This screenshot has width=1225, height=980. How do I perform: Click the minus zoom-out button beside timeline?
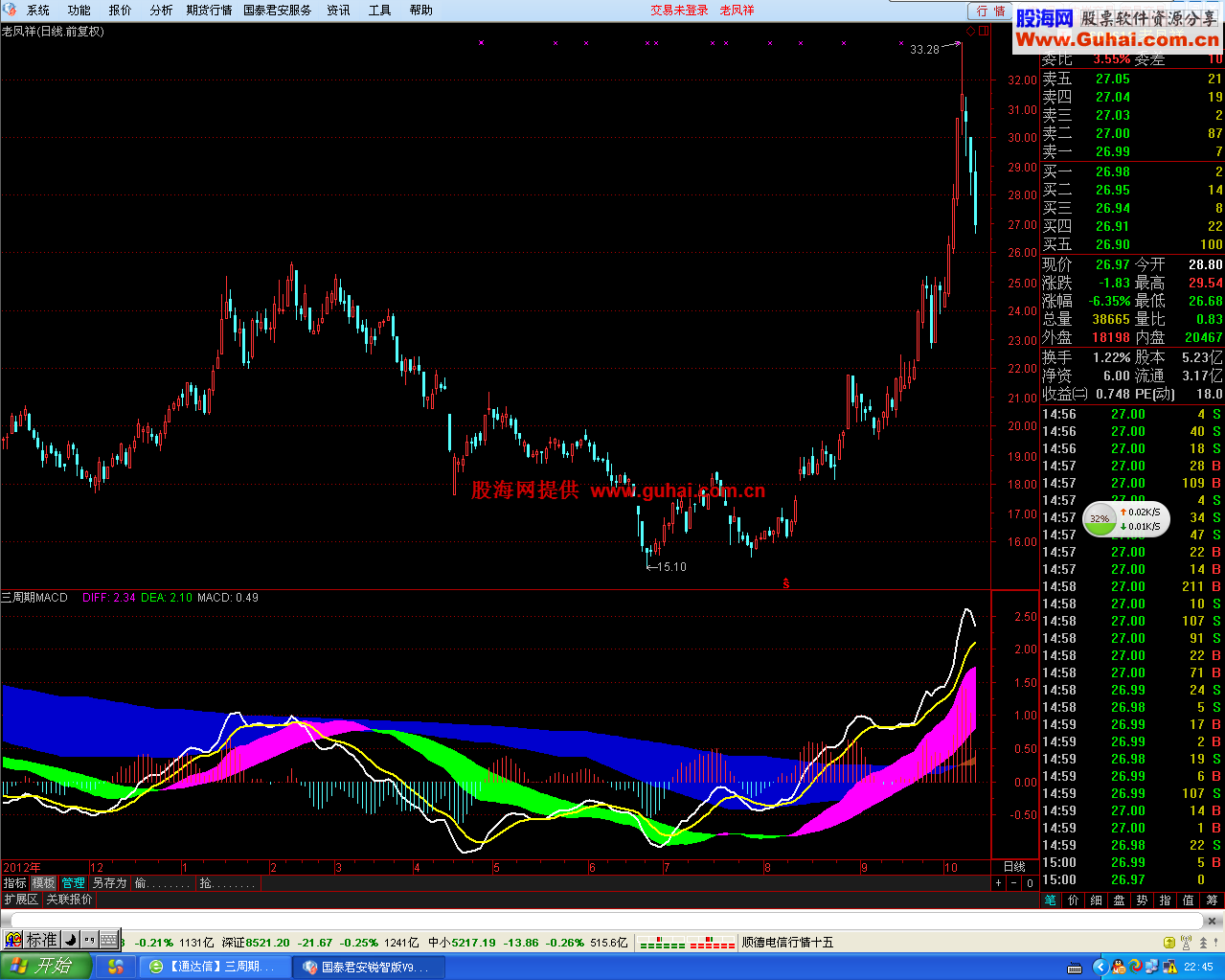coord(1014,882)
